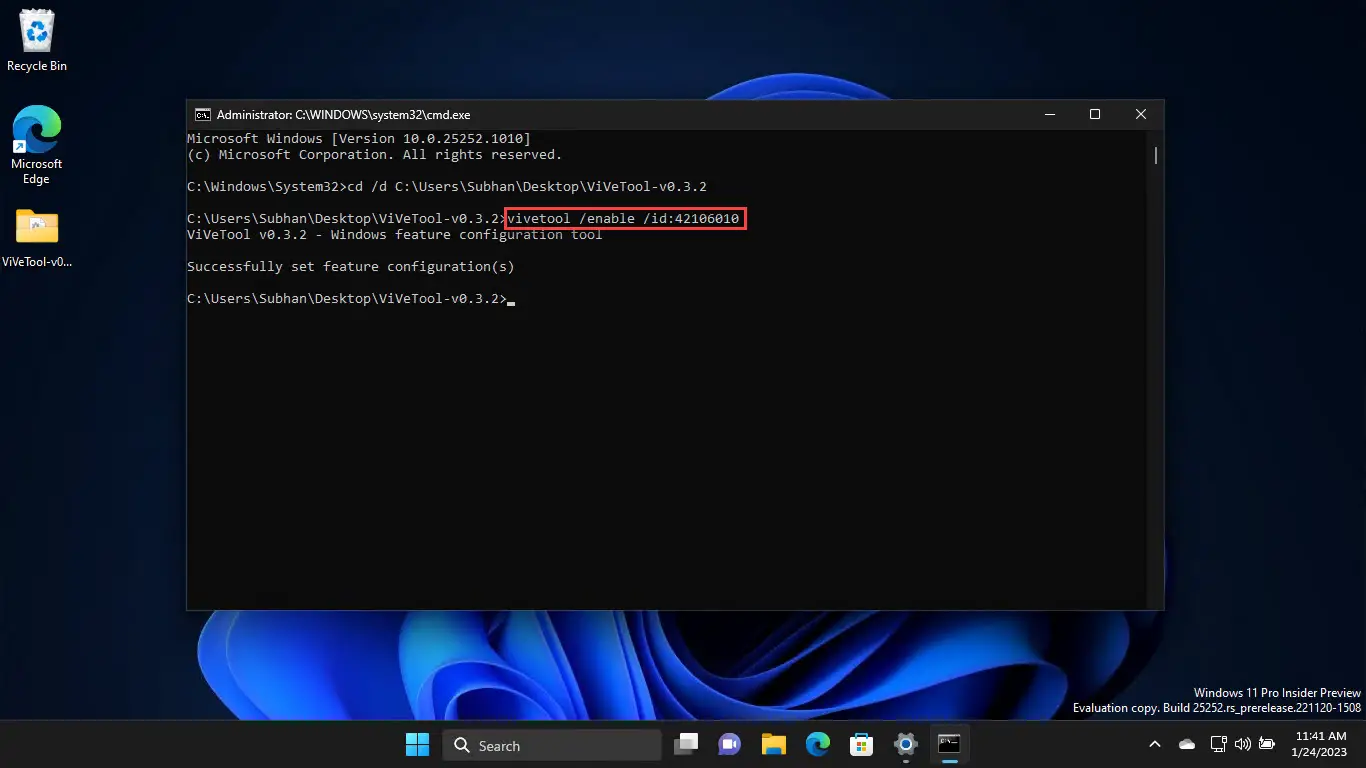Screen dimensions: 1366x768
Task: Click the cmd.exe title bar icon
Action: coord(202,115)
